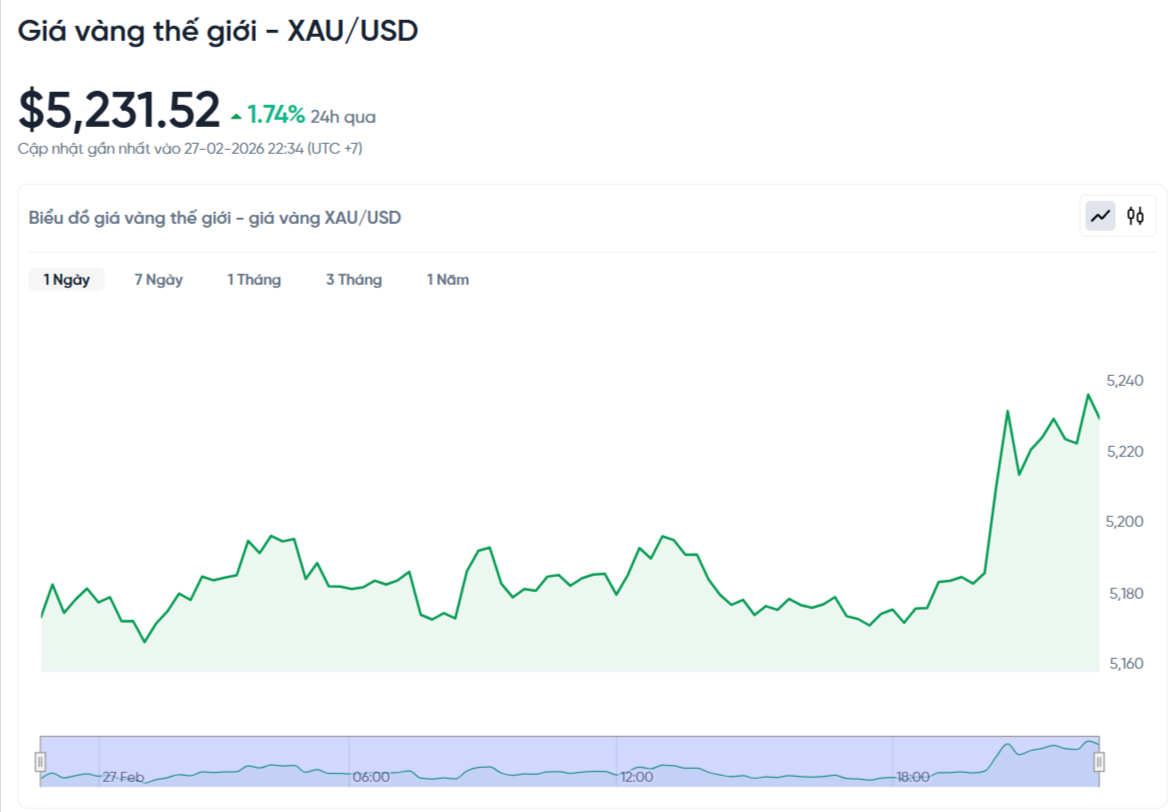The width and height of the screenshot is (1171, 812).
Task: Select the '3 Tháng' time range
Action: pyautogui.click(x=354, y=280)
